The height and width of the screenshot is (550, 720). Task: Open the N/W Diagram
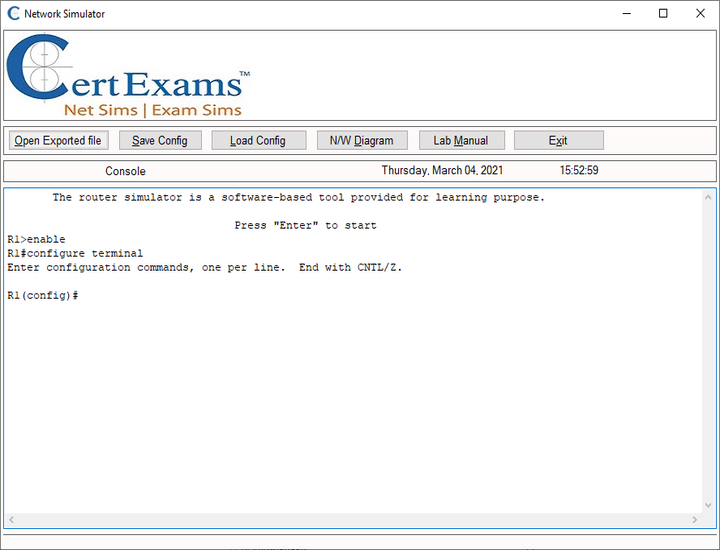(362, 140)
